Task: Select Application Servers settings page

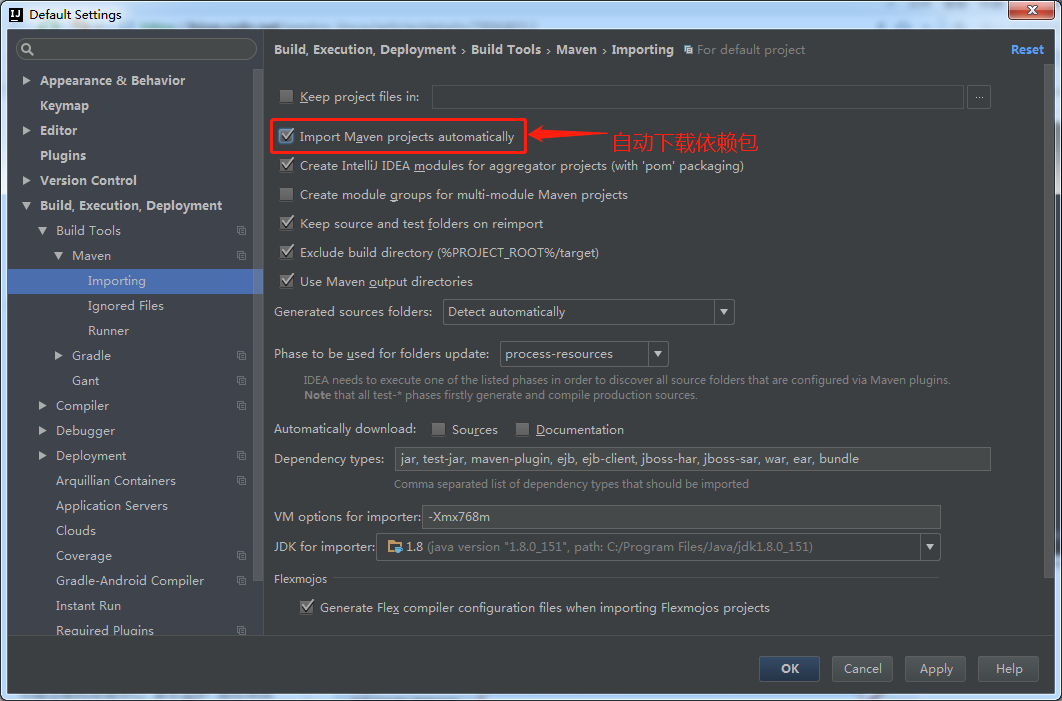Action: click(x=112, y=506)
